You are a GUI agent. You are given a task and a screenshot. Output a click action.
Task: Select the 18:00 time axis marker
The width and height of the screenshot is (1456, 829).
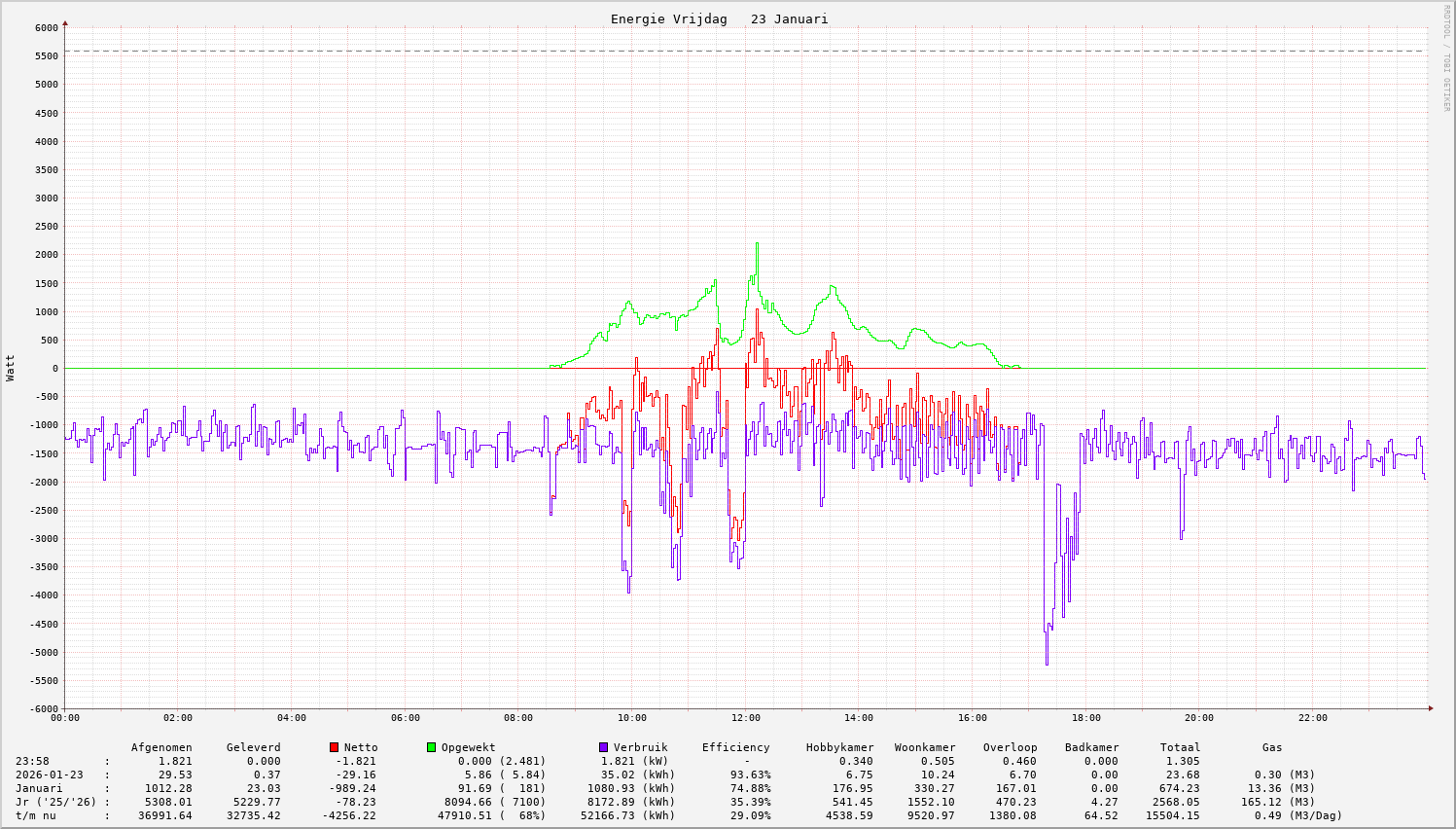(x=1085, y=718)
